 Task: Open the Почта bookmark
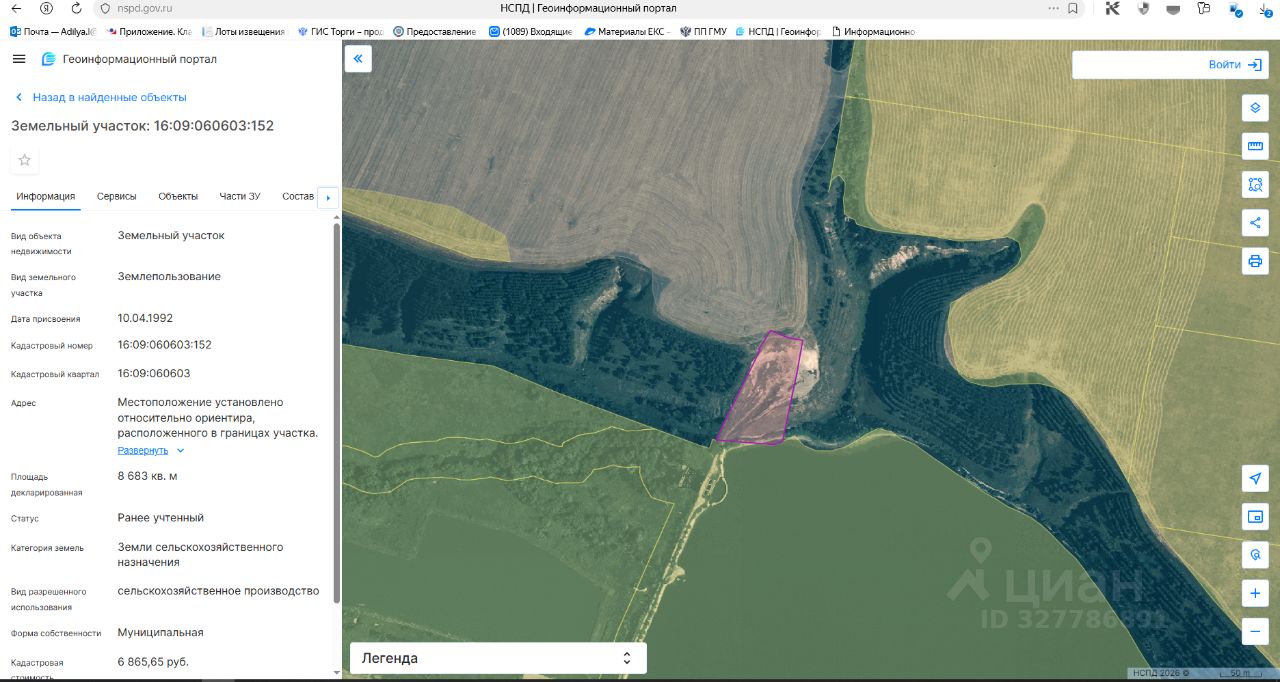(52, 32)
